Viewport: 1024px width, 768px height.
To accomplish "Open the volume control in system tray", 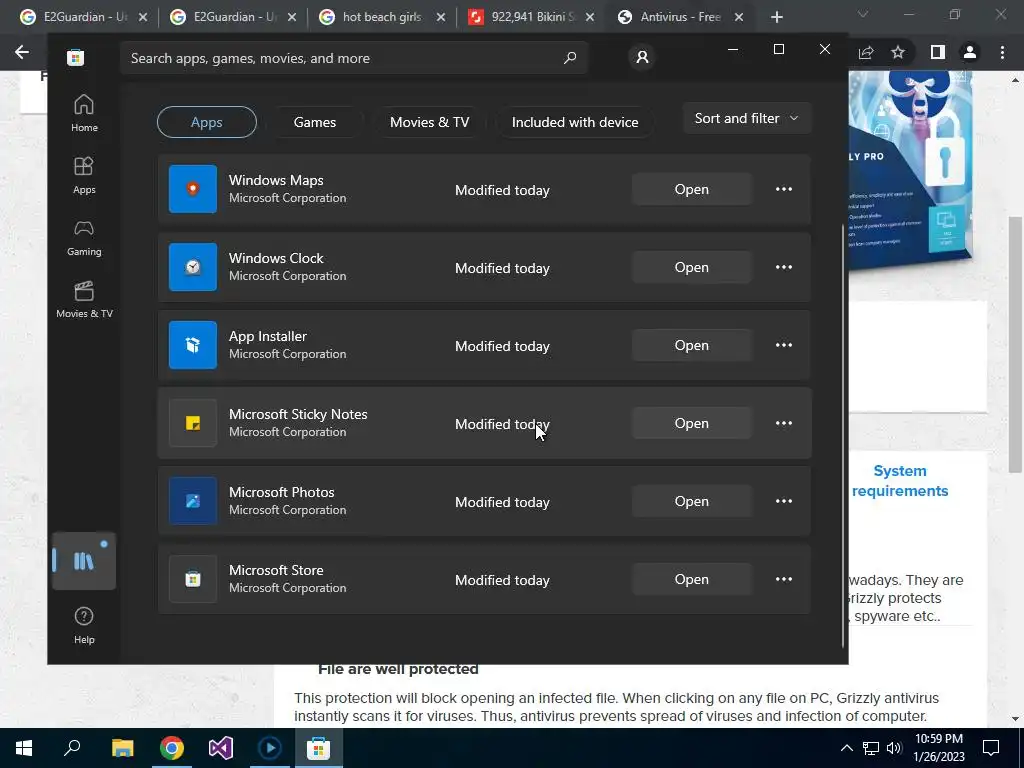I will coord(894,748).
